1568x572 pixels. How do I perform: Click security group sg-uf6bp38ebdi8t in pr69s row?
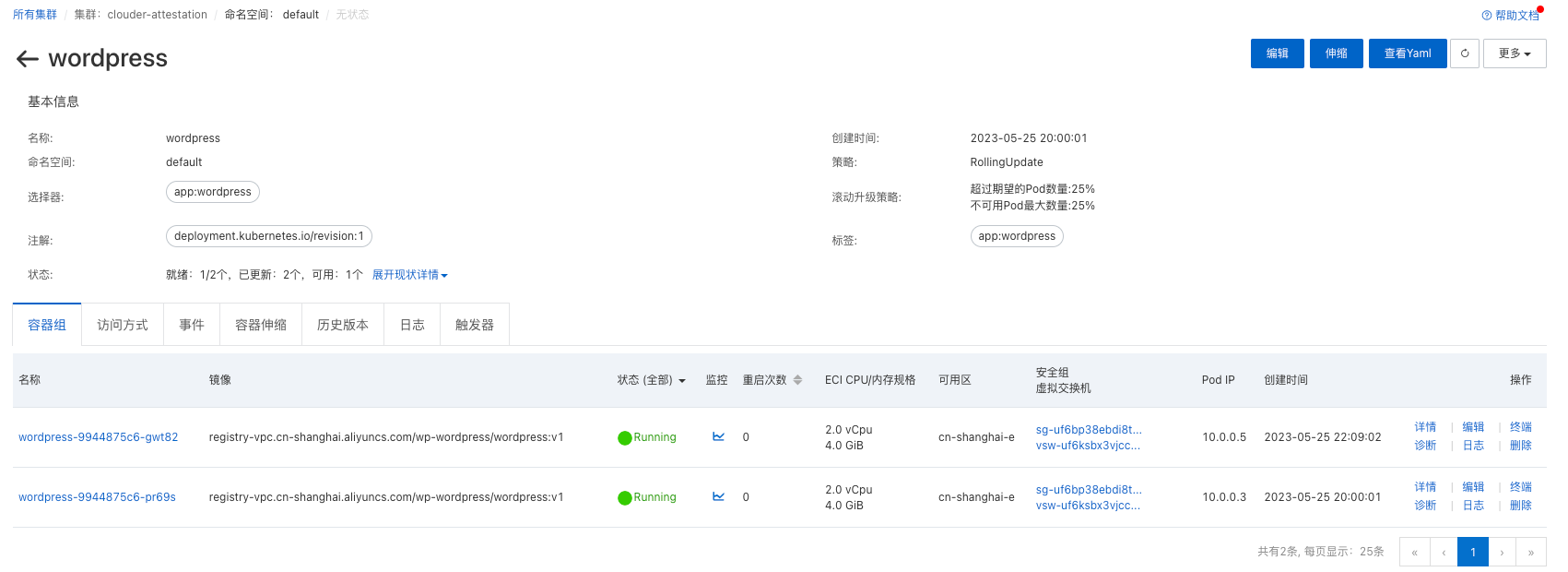coord(1089,490)
